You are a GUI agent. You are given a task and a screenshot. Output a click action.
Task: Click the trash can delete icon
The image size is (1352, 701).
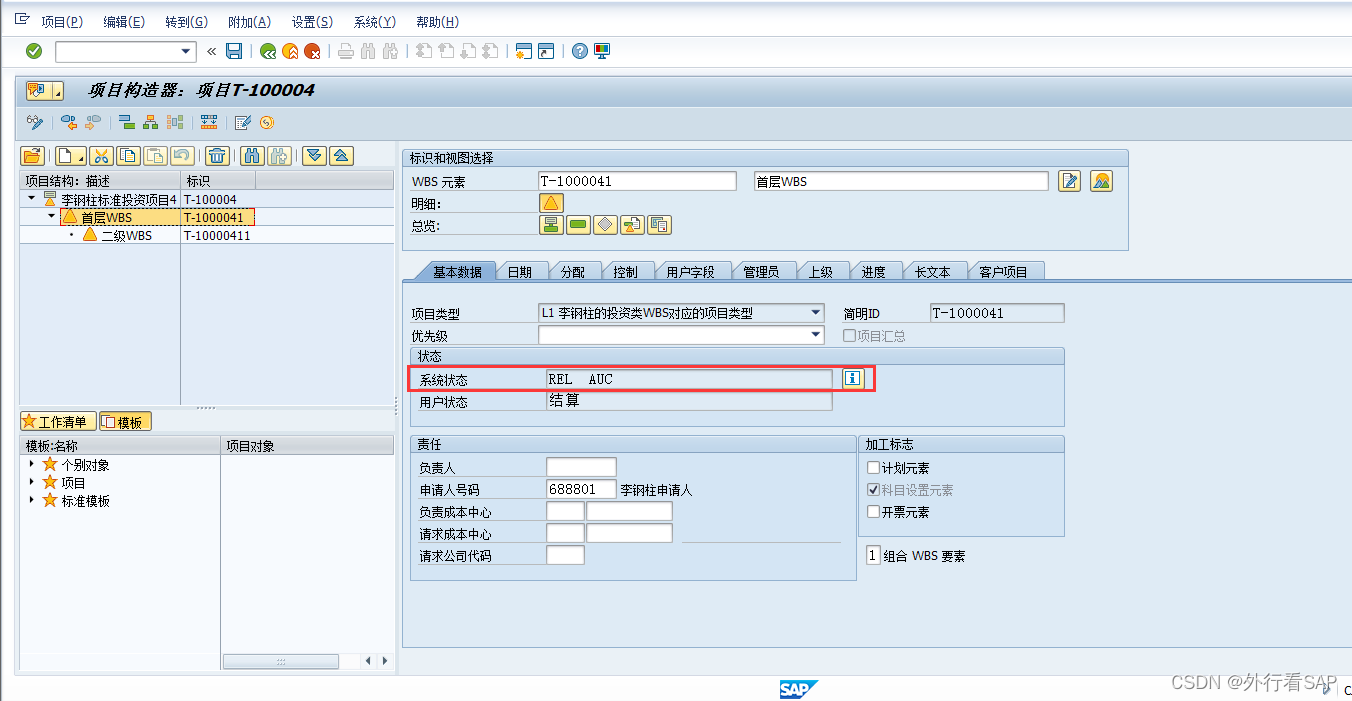pos(218,156)
